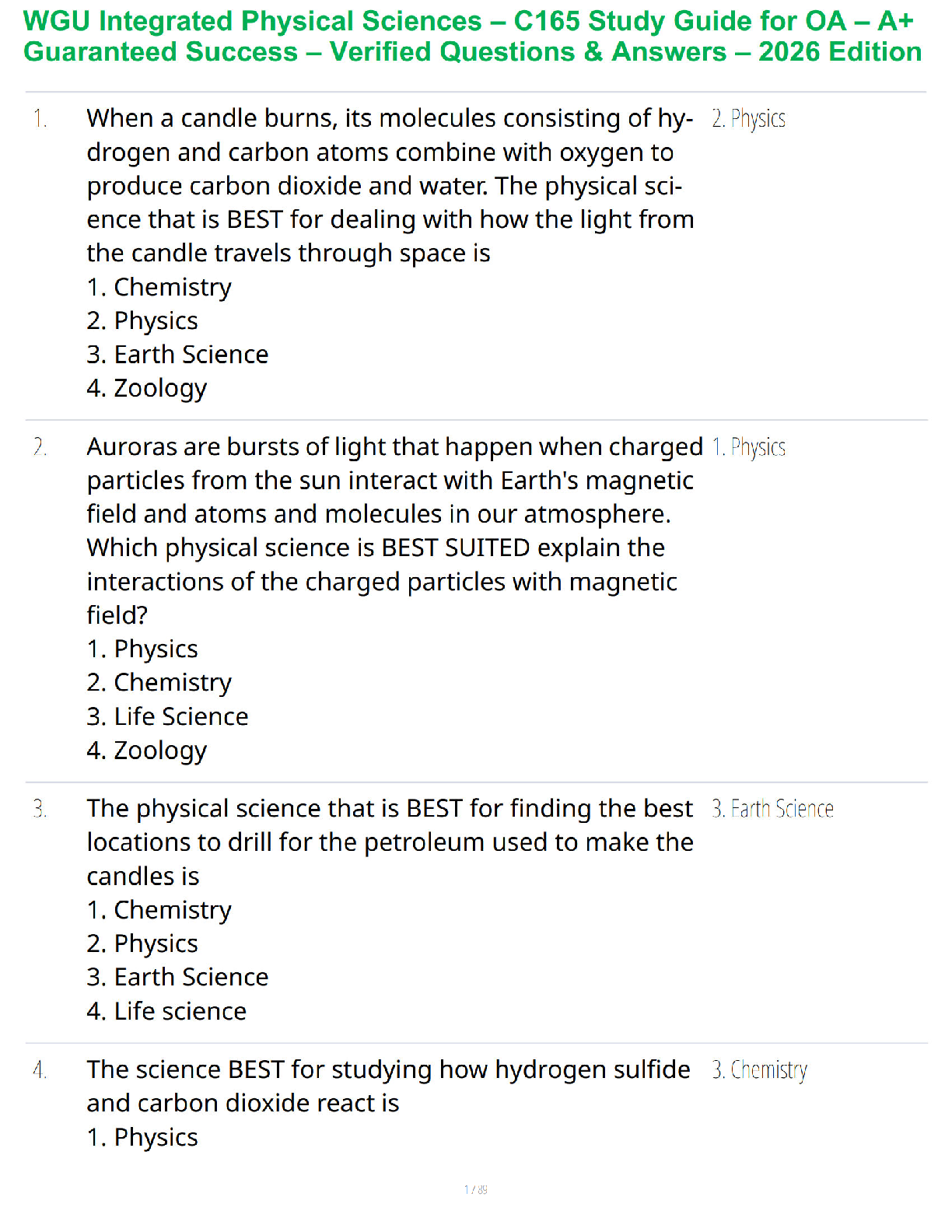Click the green WGU study guide title

[472, 37]
